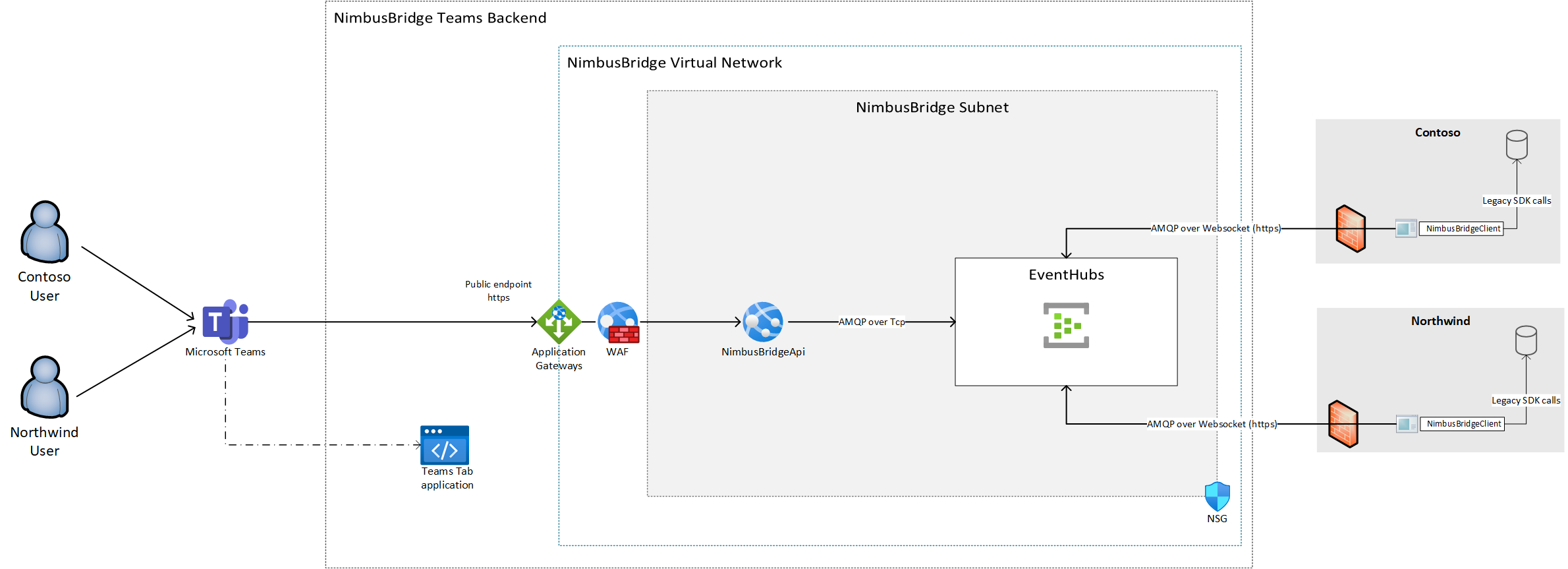
Task: Click the Public endpoint https label
Action: pyautogui.click(x=498, y=291)
